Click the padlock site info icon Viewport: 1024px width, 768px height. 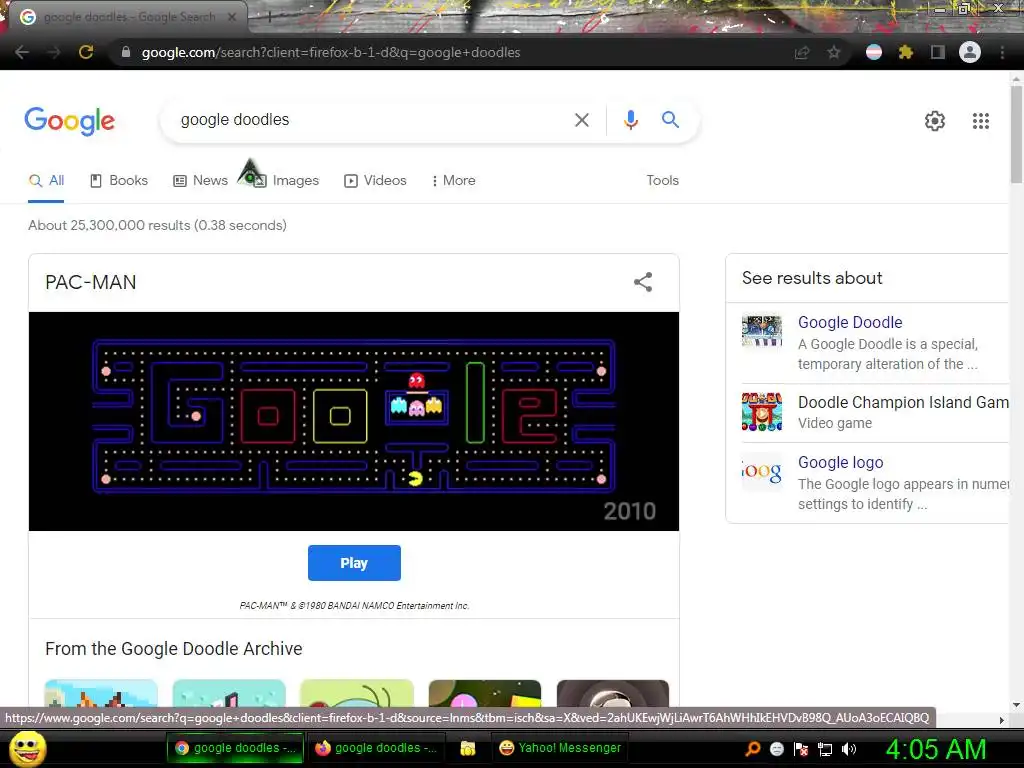point(126,52)
